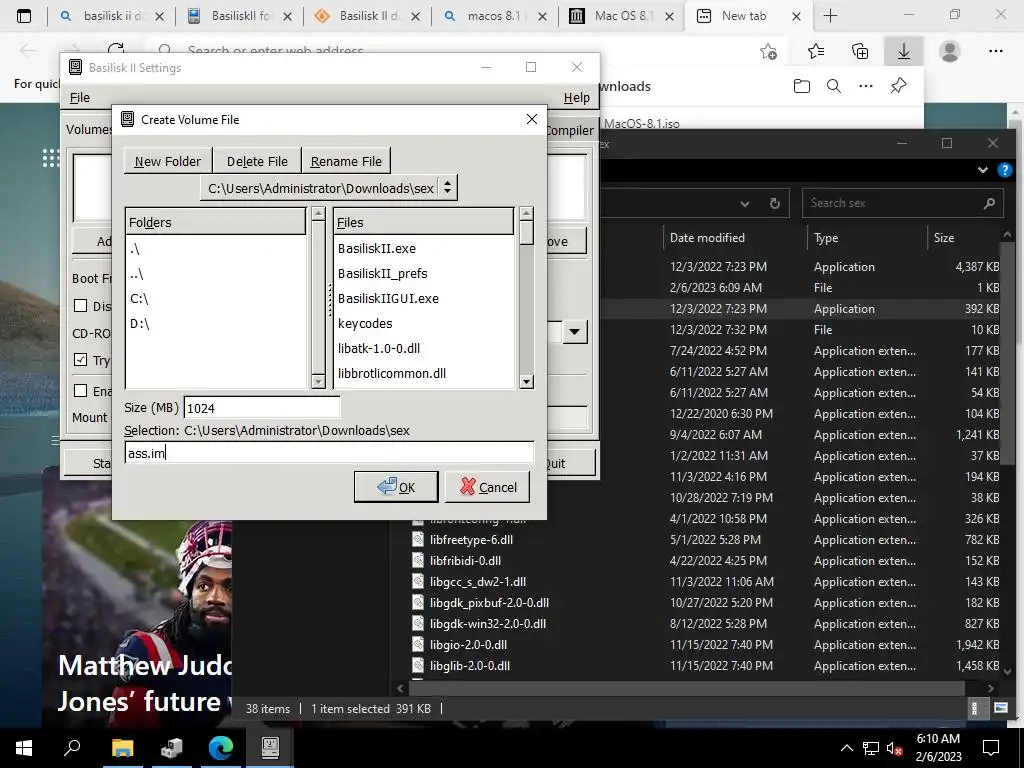Select BasiliskII.exe in Files list
The width and height of the screenshot is (1024, 768).
pyautogui.click(x=377, y=248)
